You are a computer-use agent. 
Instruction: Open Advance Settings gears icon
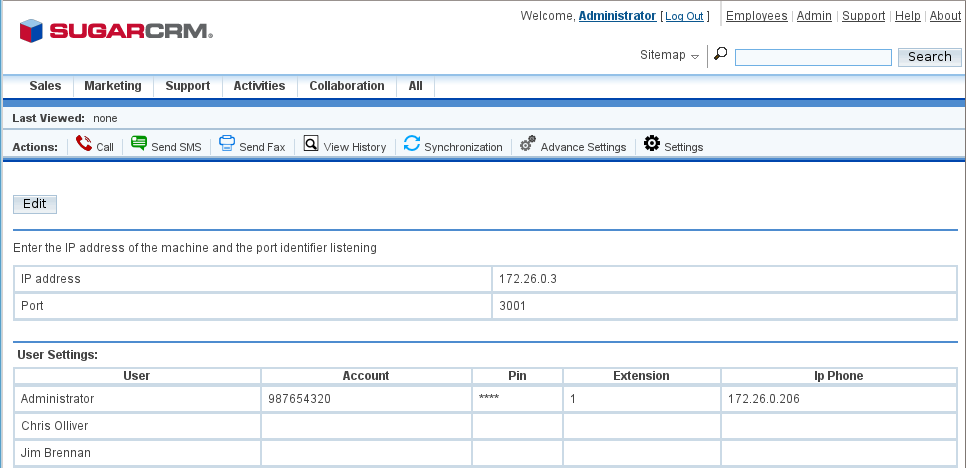(x=528, y=145)
